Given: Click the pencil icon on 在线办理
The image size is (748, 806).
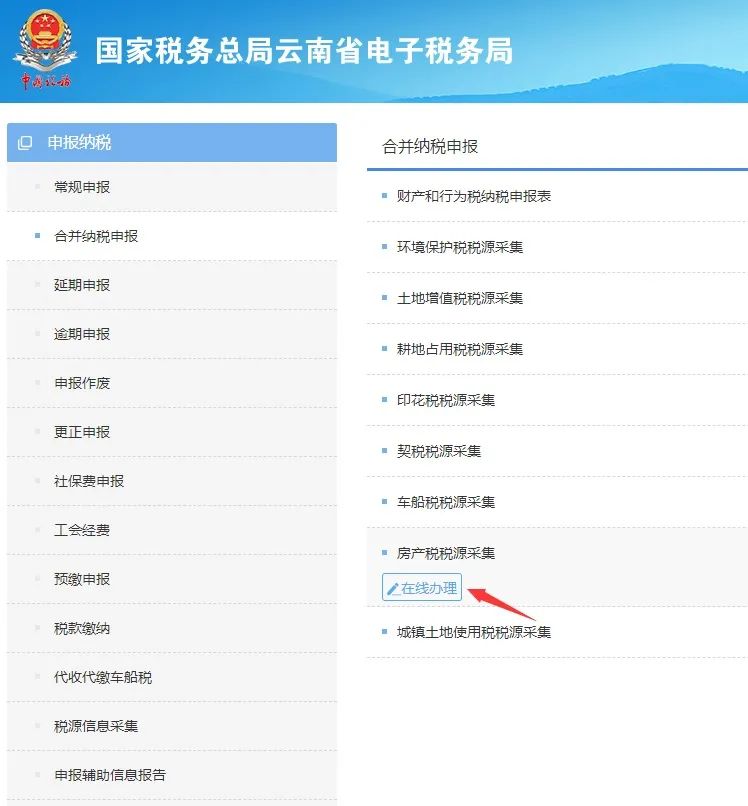Looking at the screenshot, I should 393,589.
